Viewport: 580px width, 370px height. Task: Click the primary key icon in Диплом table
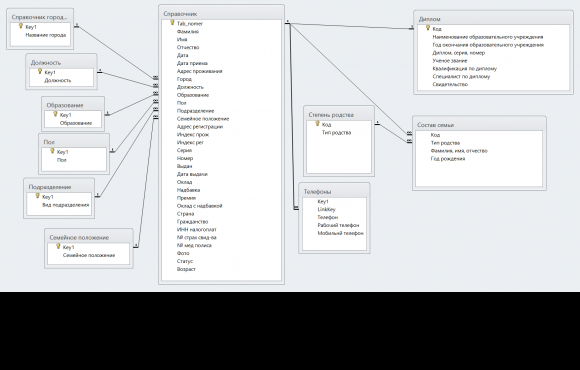[428, 28]
